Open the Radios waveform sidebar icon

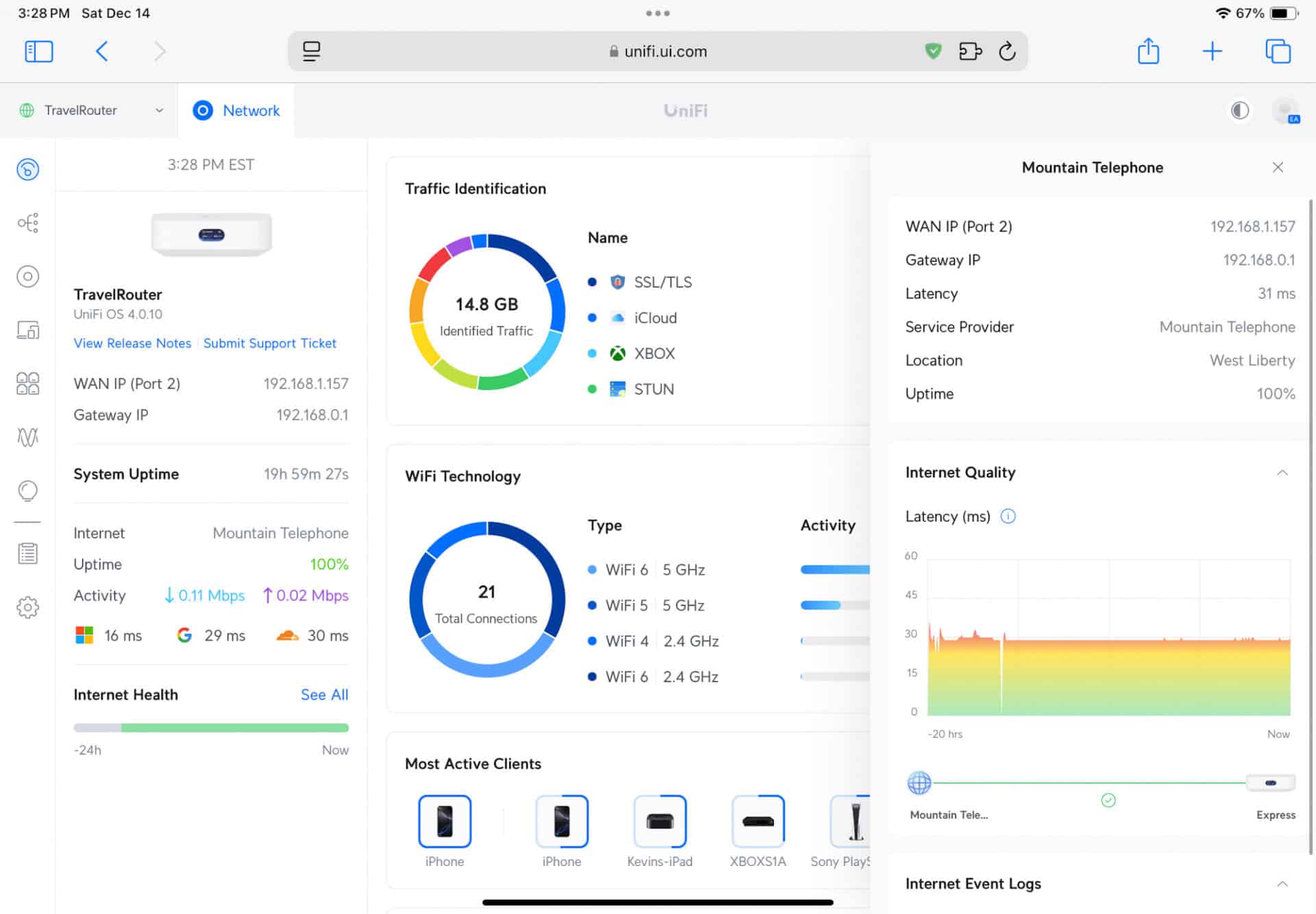[27, 437]
